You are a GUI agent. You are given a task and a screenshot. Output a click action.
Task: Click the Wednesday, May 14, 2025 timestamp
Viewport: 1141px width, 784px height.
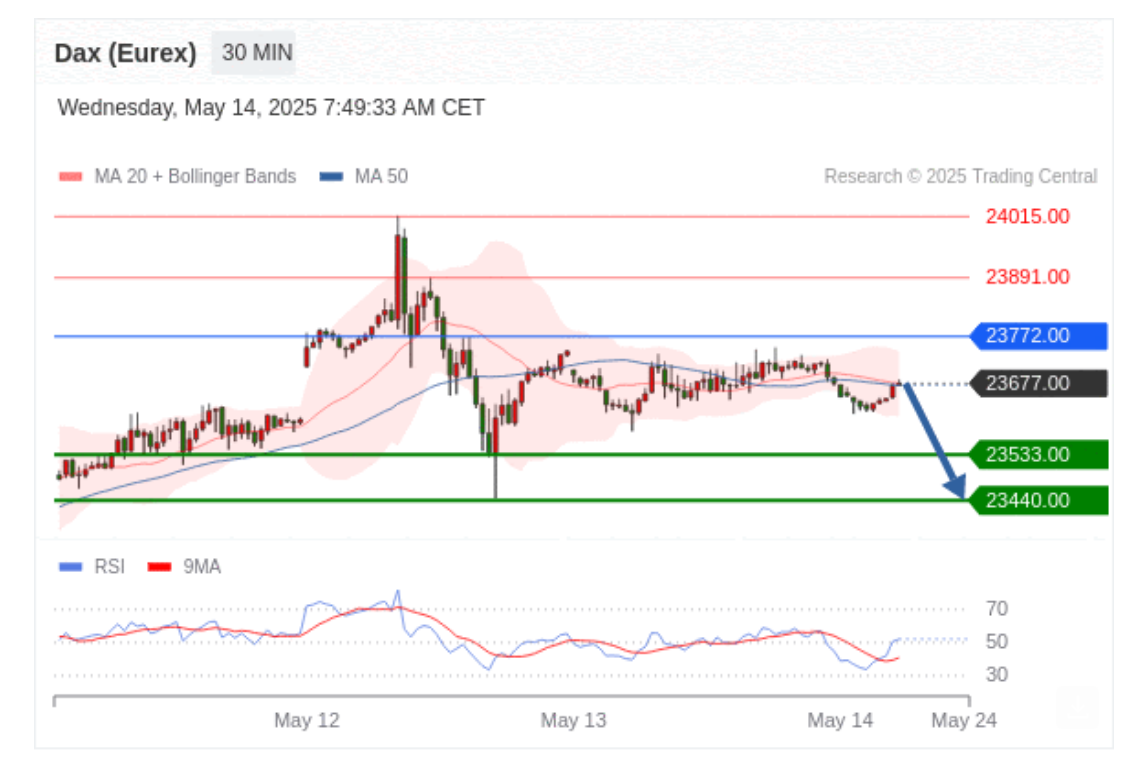(x=271, y=108)
